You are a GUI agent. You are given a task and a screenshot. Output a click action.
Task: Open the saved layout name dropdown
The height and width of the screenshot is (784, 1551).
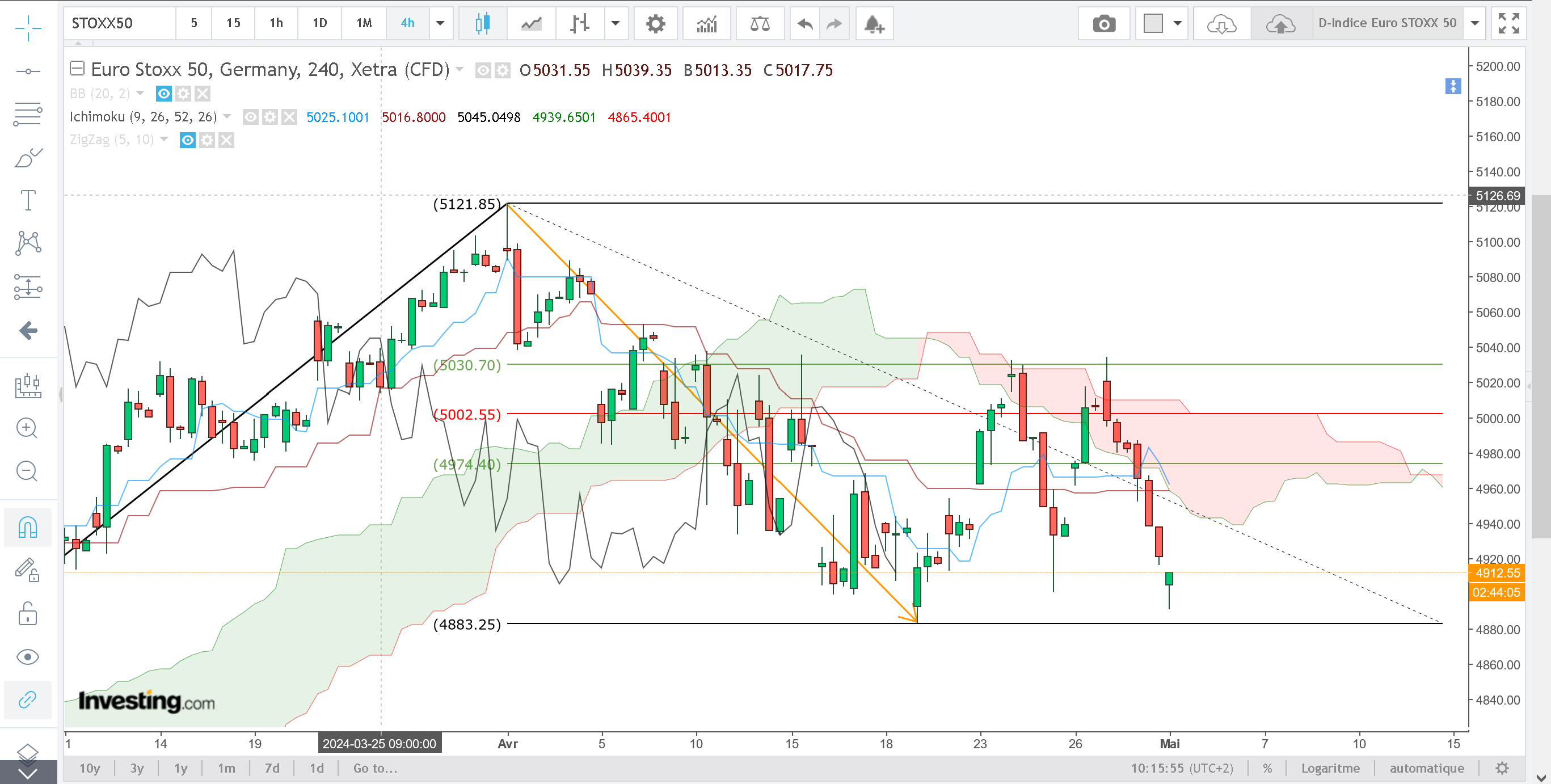click(1474, 23)
